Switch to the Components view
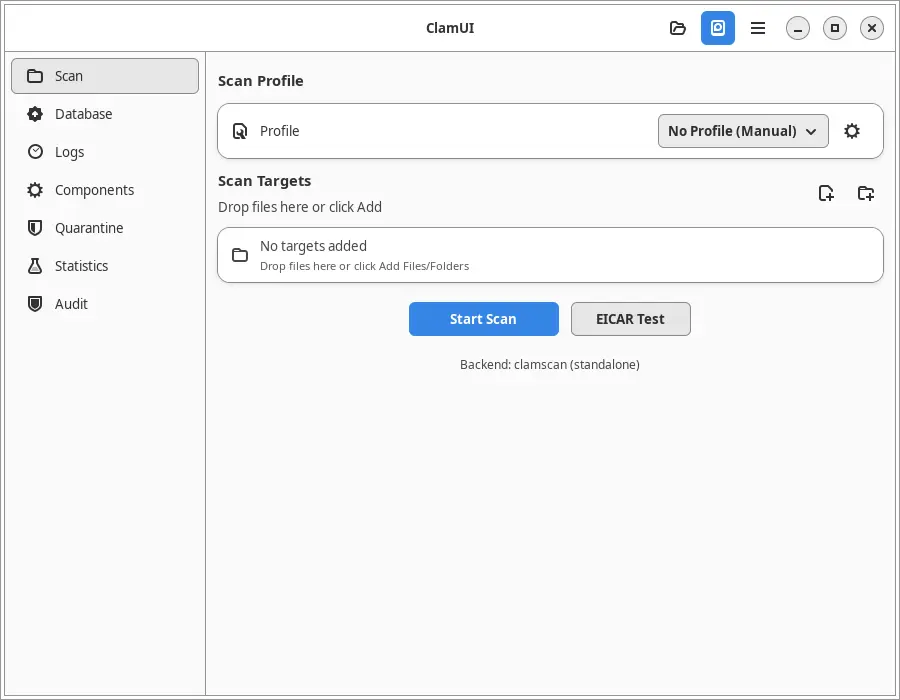900x700 pixels. point(105,190)
